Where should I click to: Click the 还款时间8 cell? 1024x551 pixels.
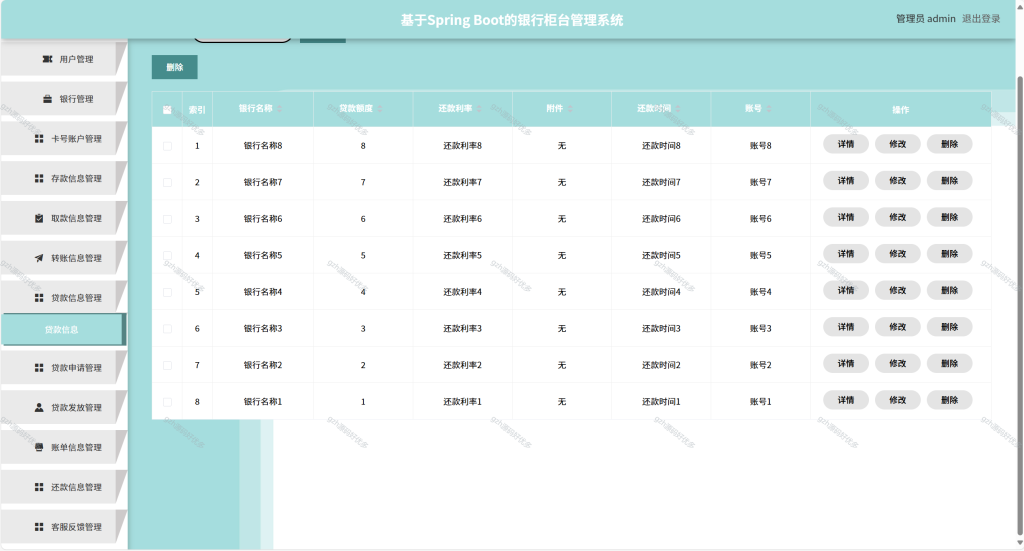click(x=661, y=146)
